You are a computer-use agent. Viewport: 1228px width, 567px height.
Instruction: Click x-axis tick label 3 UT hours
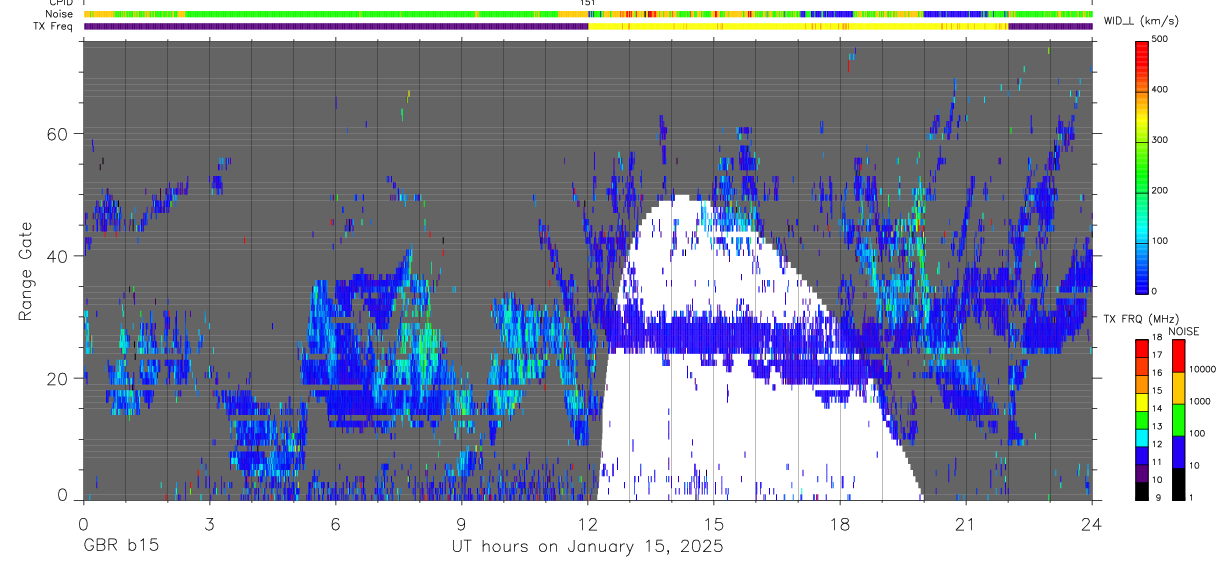tap(209, 524)
